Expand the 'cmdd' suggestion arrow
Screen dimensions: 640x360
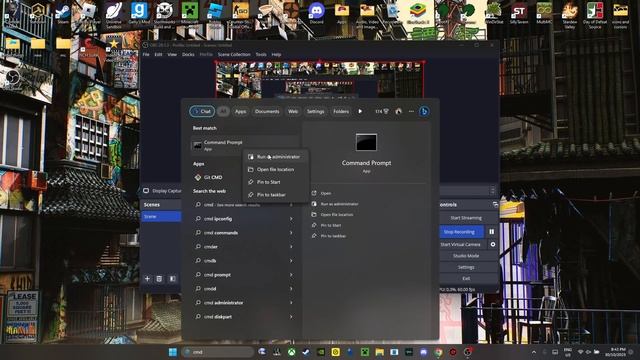pyautogui.click(x=291, y=289)
